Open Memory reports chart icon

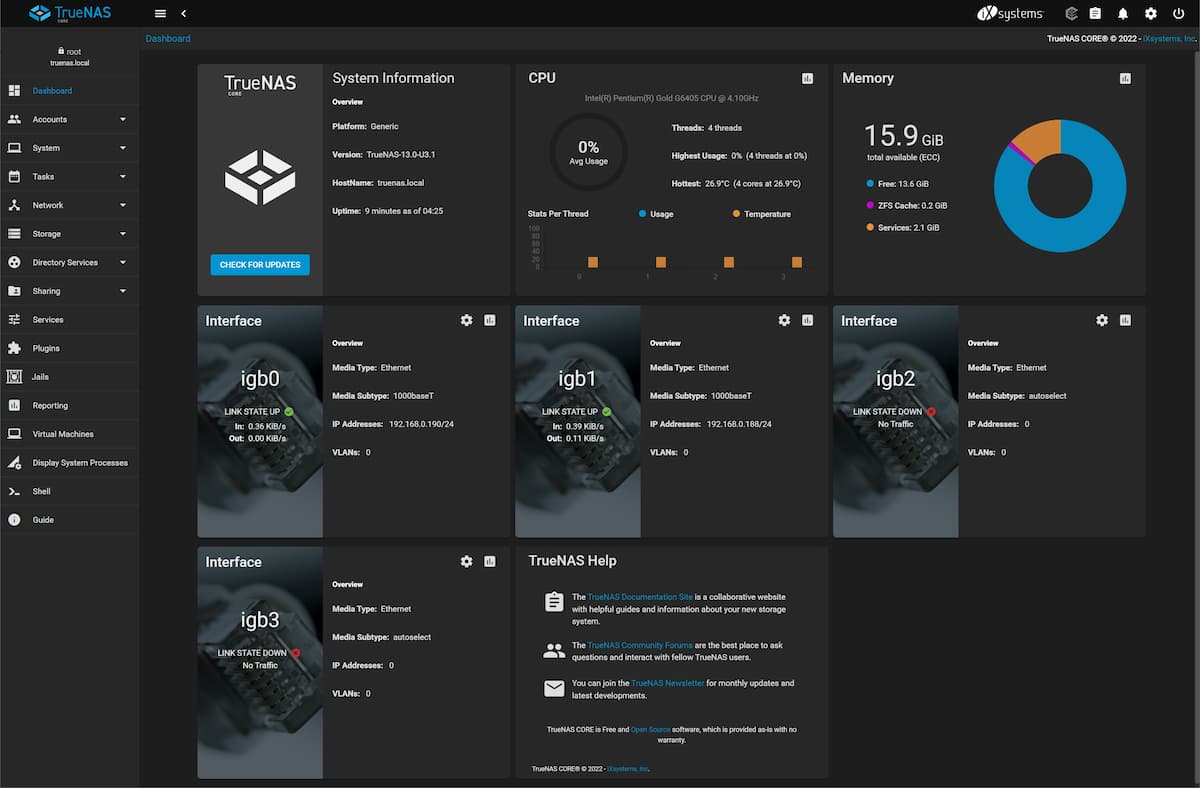point(1125,79)
